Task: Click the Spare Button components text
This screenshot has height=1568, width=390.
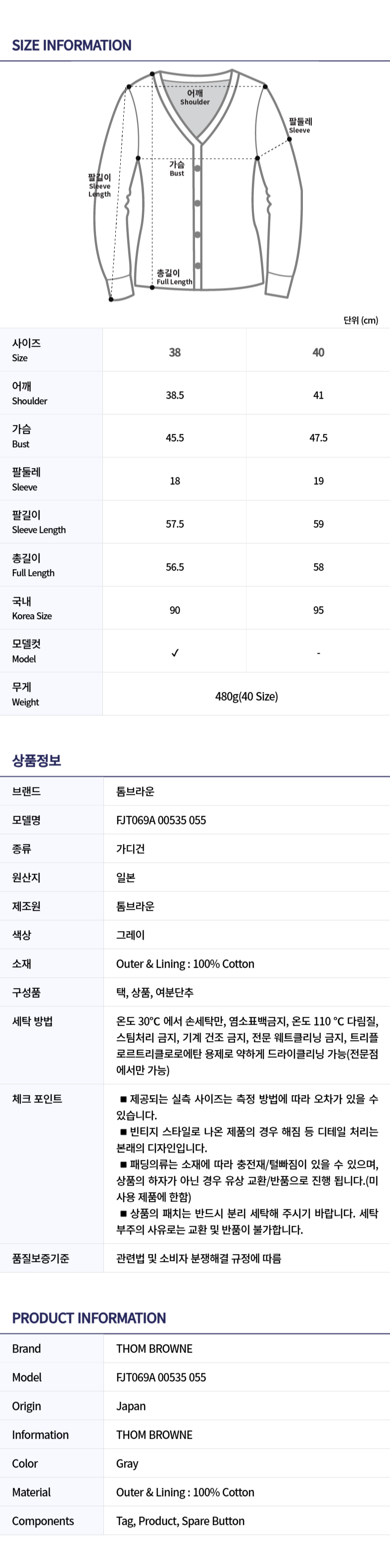Action: (213, 1521)
